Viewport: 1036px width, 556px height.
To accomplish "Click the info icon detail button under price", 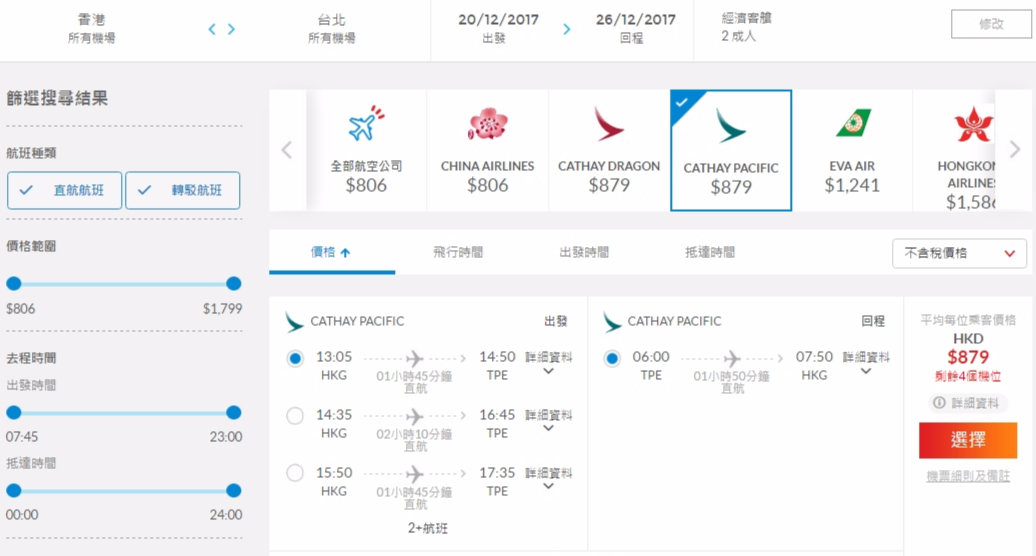I will (967, 403).
